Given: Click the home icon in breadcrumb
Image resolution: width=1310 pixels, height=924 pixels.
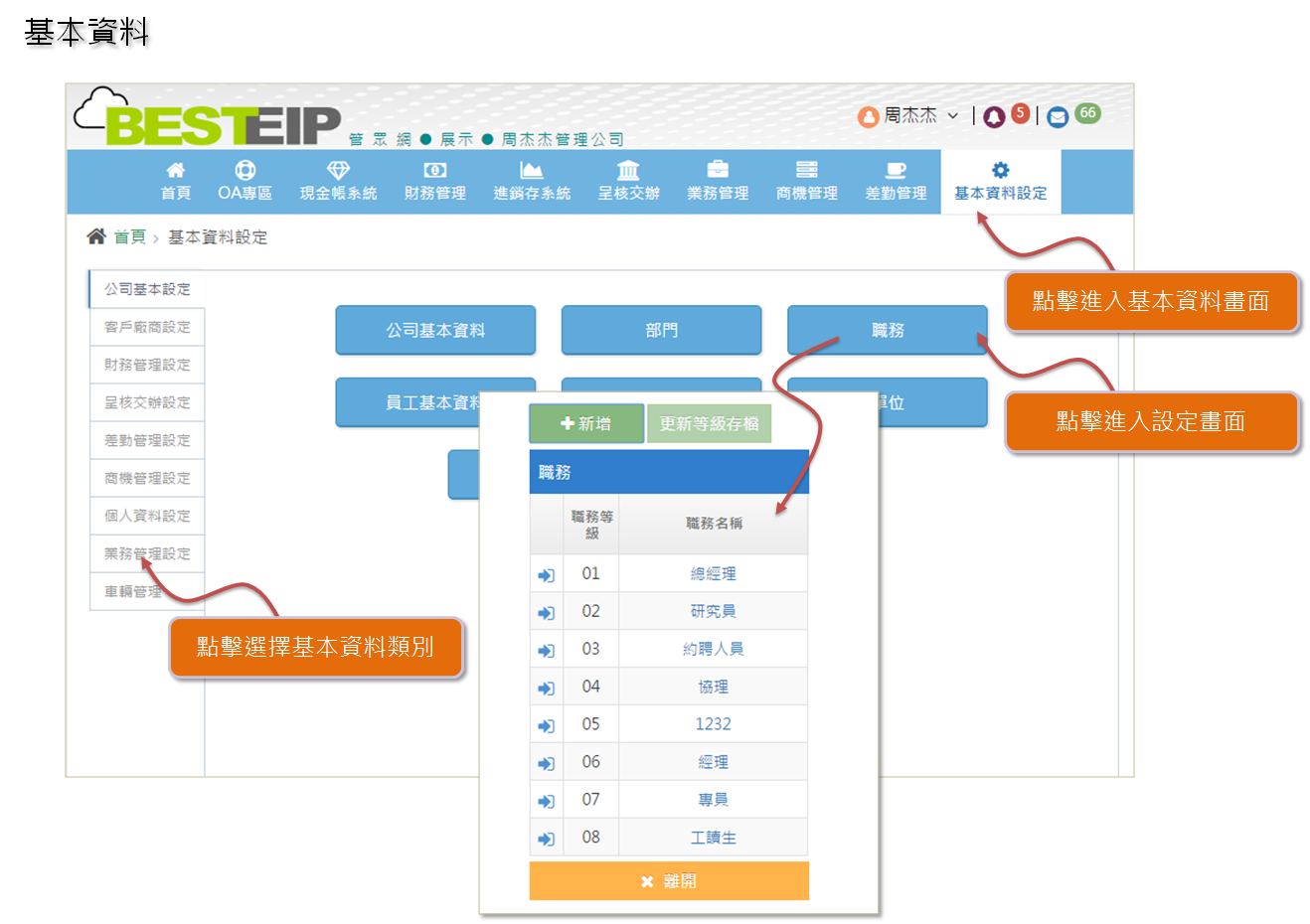Looking at the screenshot, I should 96,236.
